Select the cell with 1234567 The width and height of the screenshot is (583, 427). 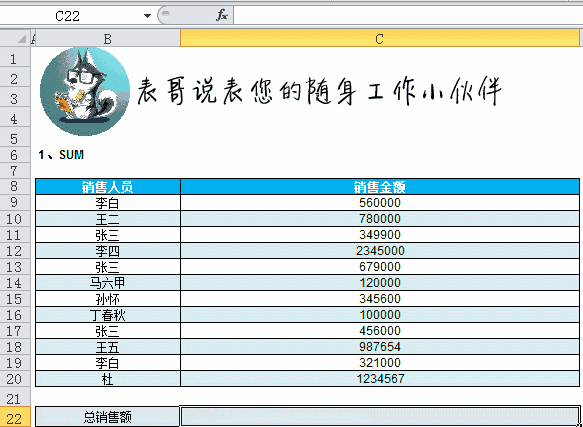[x=380, y=379]
